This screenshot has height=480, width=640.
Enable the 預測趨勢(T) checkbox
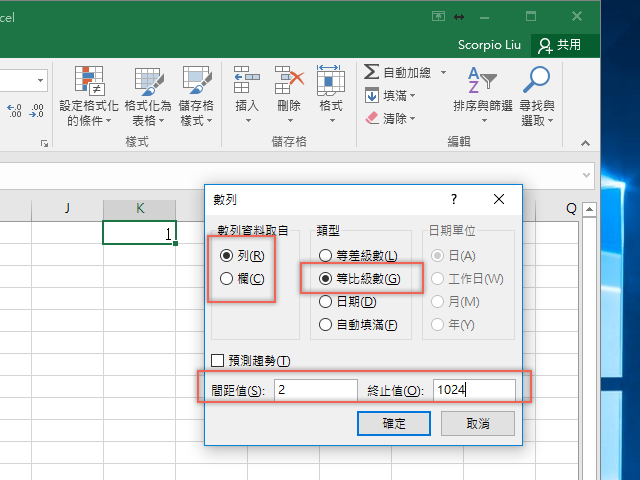pyautogui.click(x=218, y=360)
